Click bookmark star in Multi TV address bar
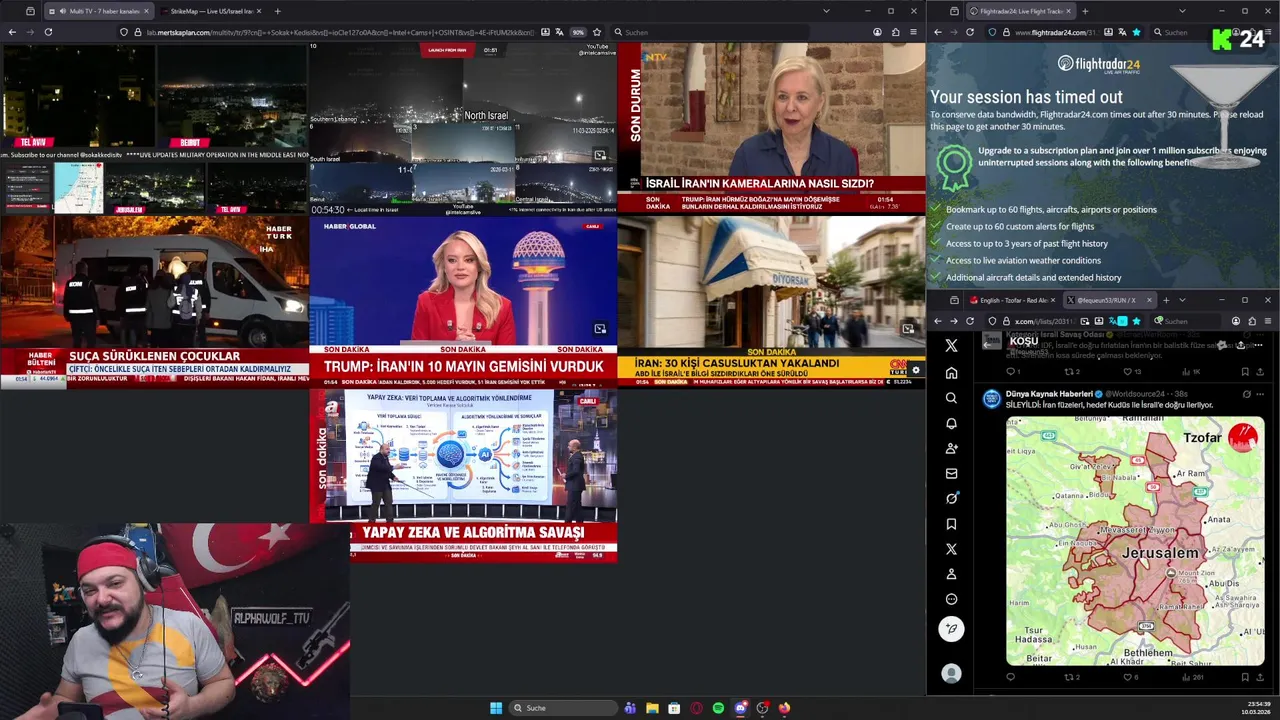This screenshot has width=1280, height=720. (x=597, y=32)
